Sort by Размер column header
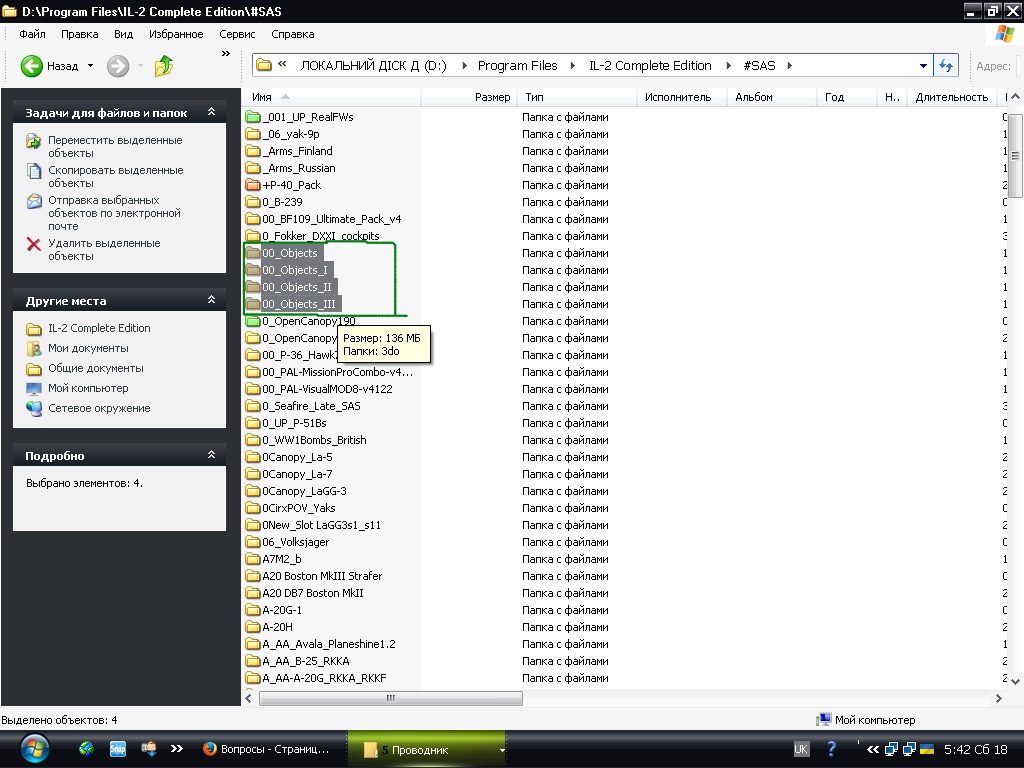This screenshot has height=768, width=1024. coord(468,97)
